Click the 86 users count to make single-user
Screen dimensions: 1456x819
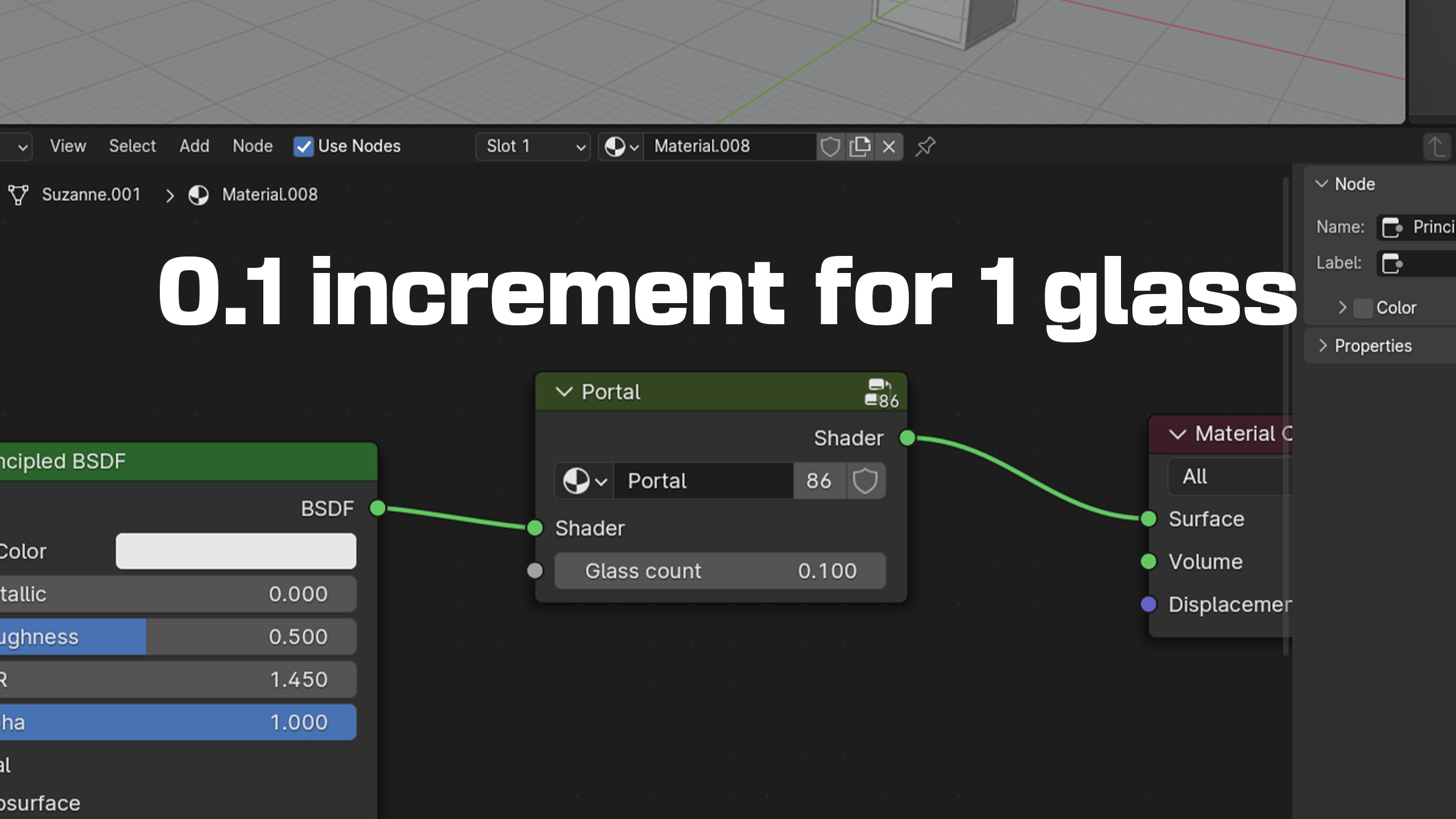819,481
